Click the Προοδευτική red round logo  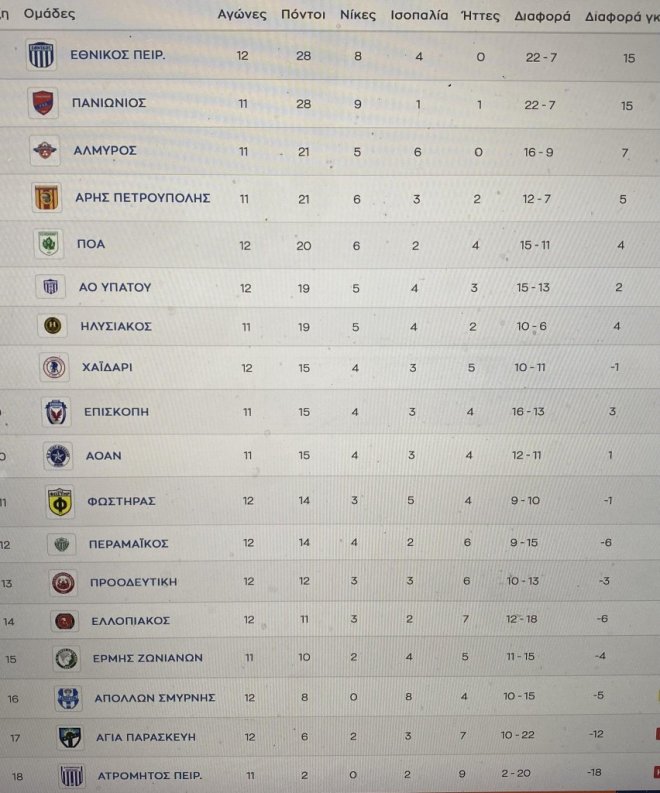click(x=64, y=583)
